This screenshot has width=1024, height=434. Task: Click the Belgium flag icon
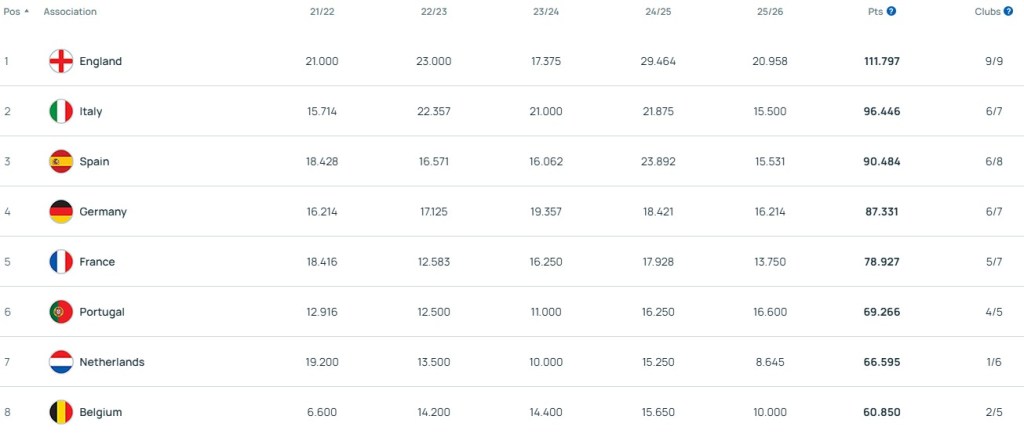[61, 411]
